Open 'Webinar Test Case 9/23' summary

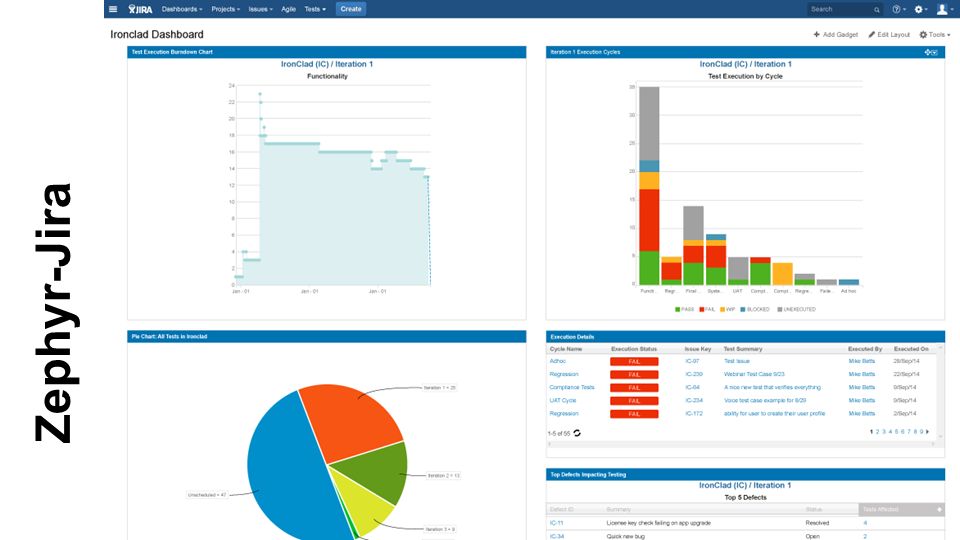tap(754, 374)
